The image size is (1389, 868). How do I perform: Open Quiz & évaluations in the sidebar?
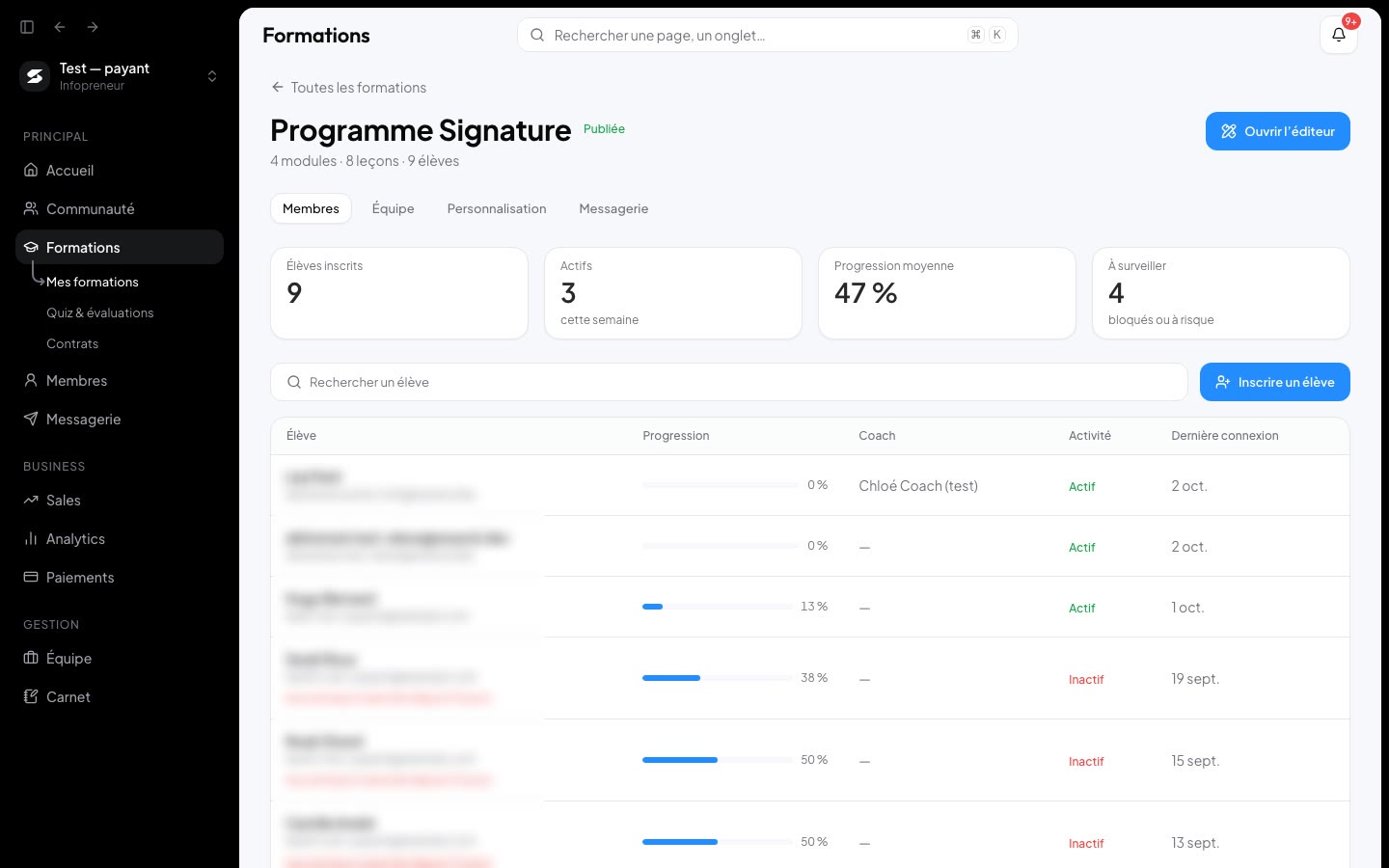100,312
